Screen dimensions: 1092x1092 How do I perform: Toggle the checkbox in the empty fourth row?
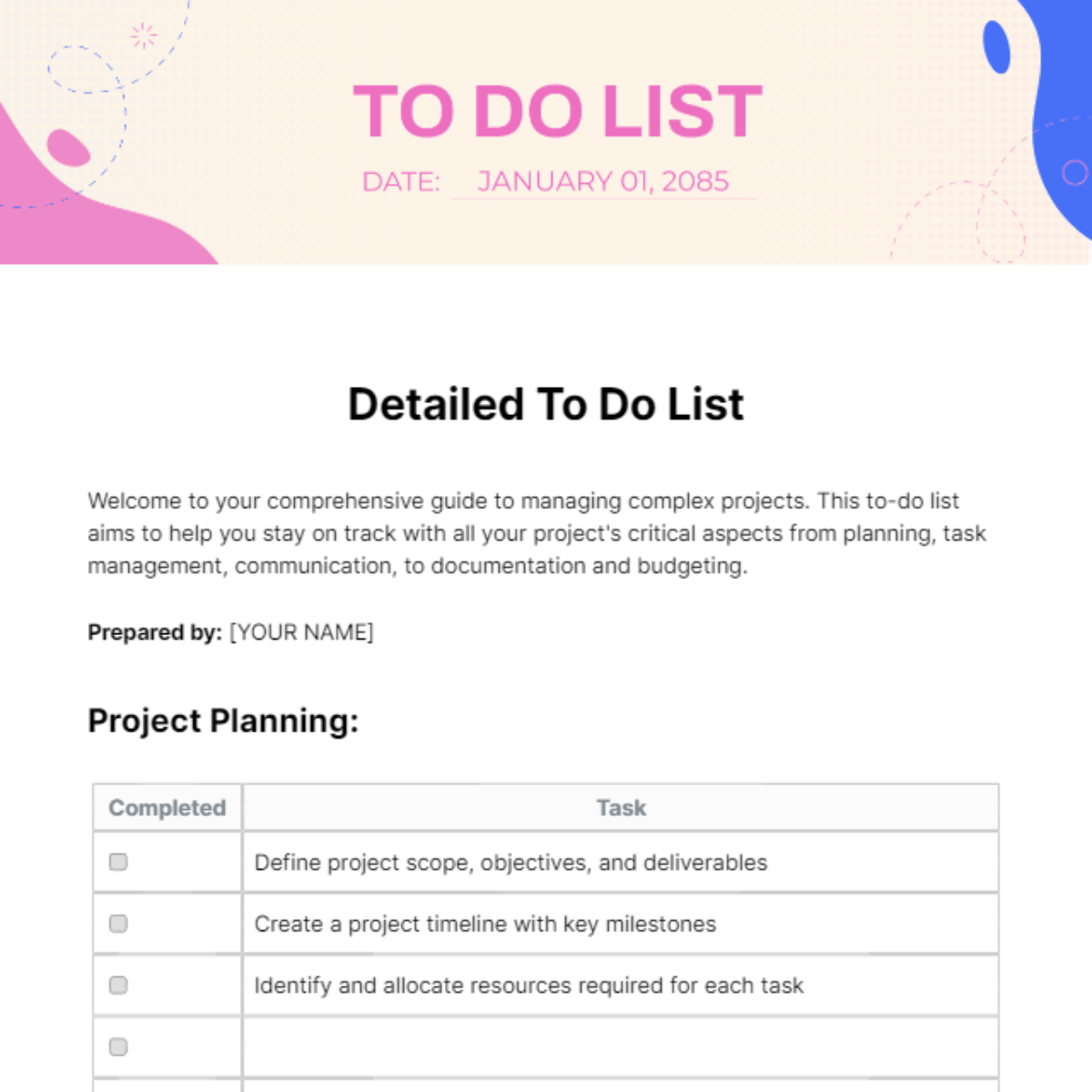tap(118, 1047)
